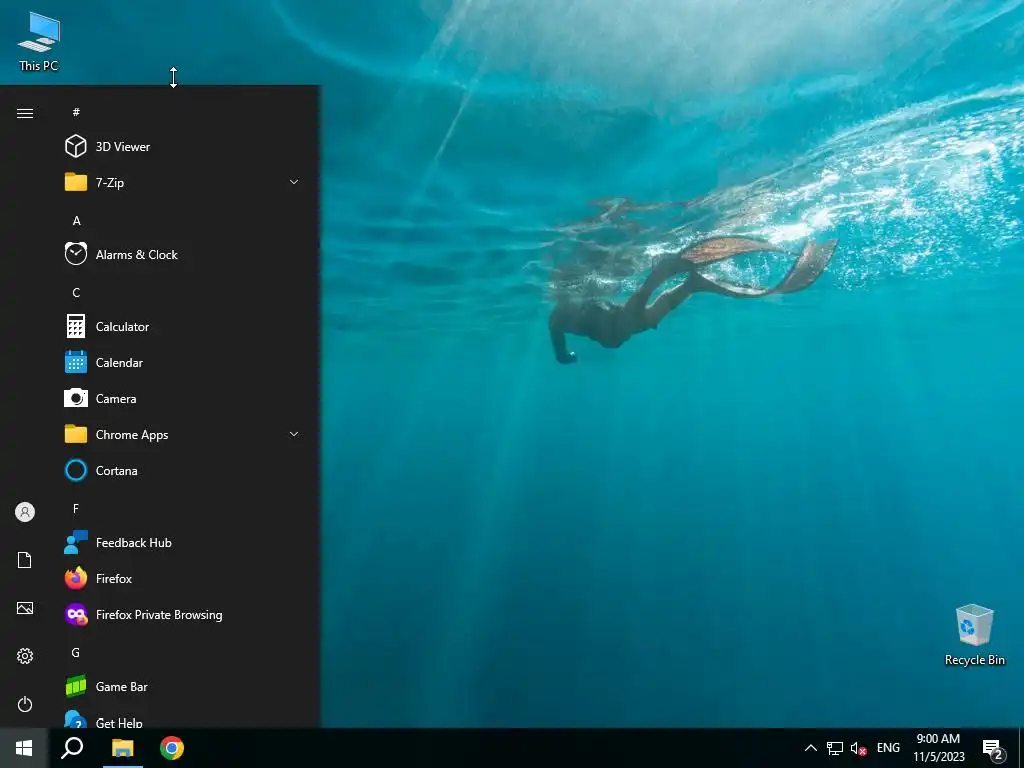The image size is (1024, 768).
Task: Expand the Chrome Apps chevron
Action: 294,434
